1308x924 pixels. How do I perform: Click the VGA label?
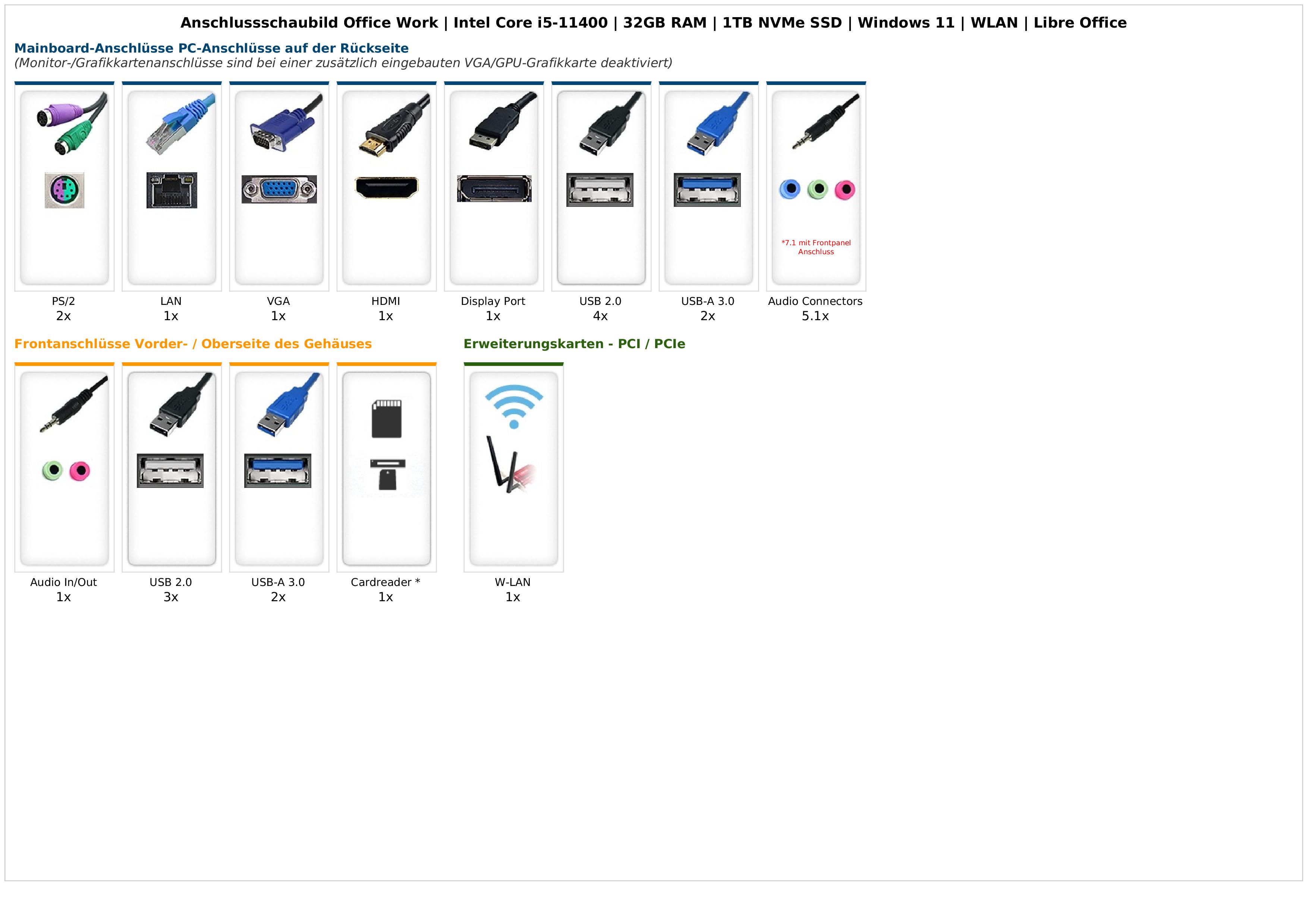[278, 301]
